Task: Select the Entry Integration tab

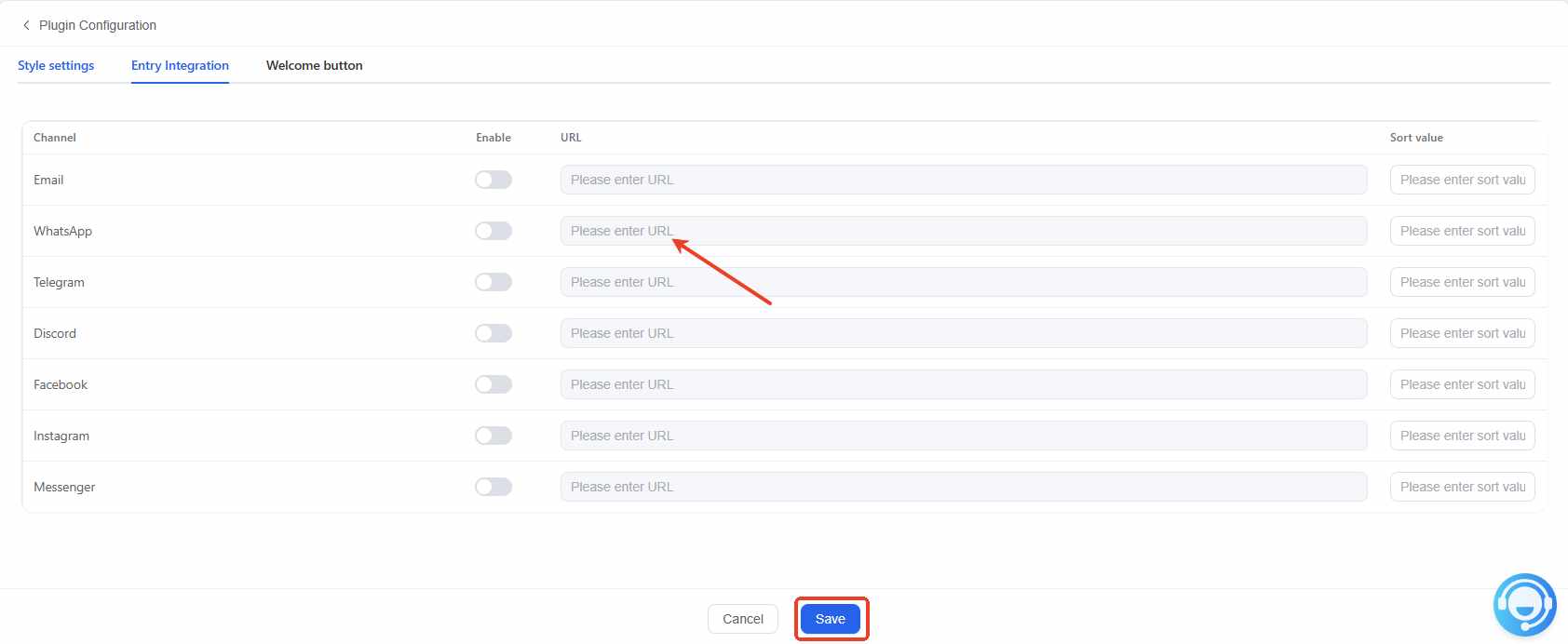Action: point(180,65)
